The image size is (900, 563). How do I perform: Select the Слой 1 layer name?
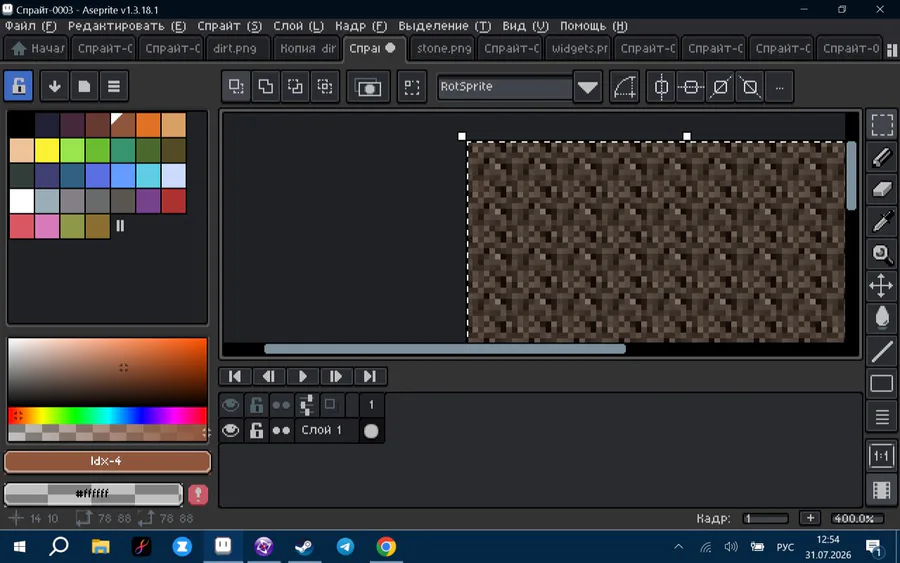click(x=321, y=430)
